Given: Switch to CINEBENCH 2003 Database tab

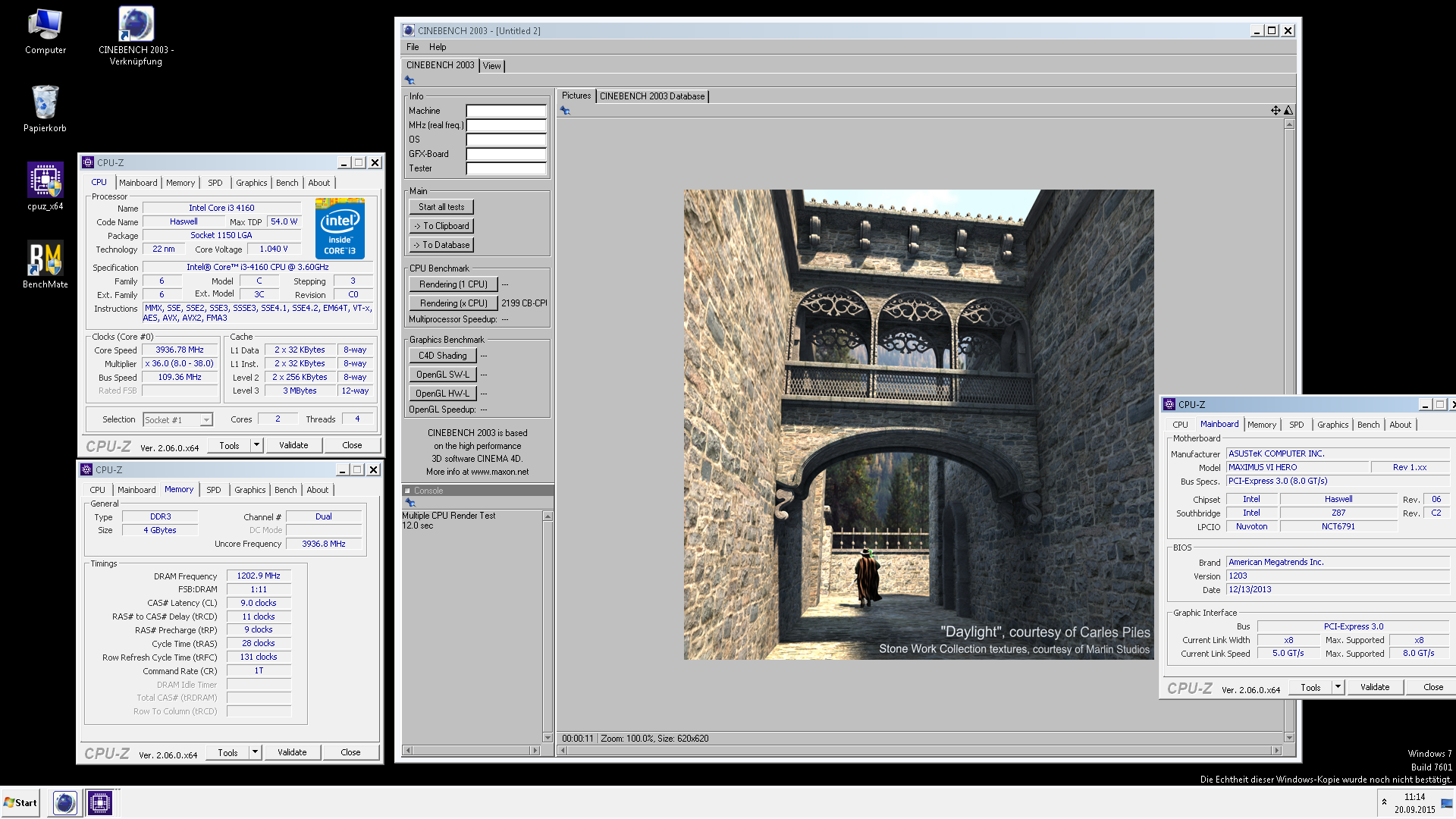Looking at the screenshot, I should (x=652, y=96).
